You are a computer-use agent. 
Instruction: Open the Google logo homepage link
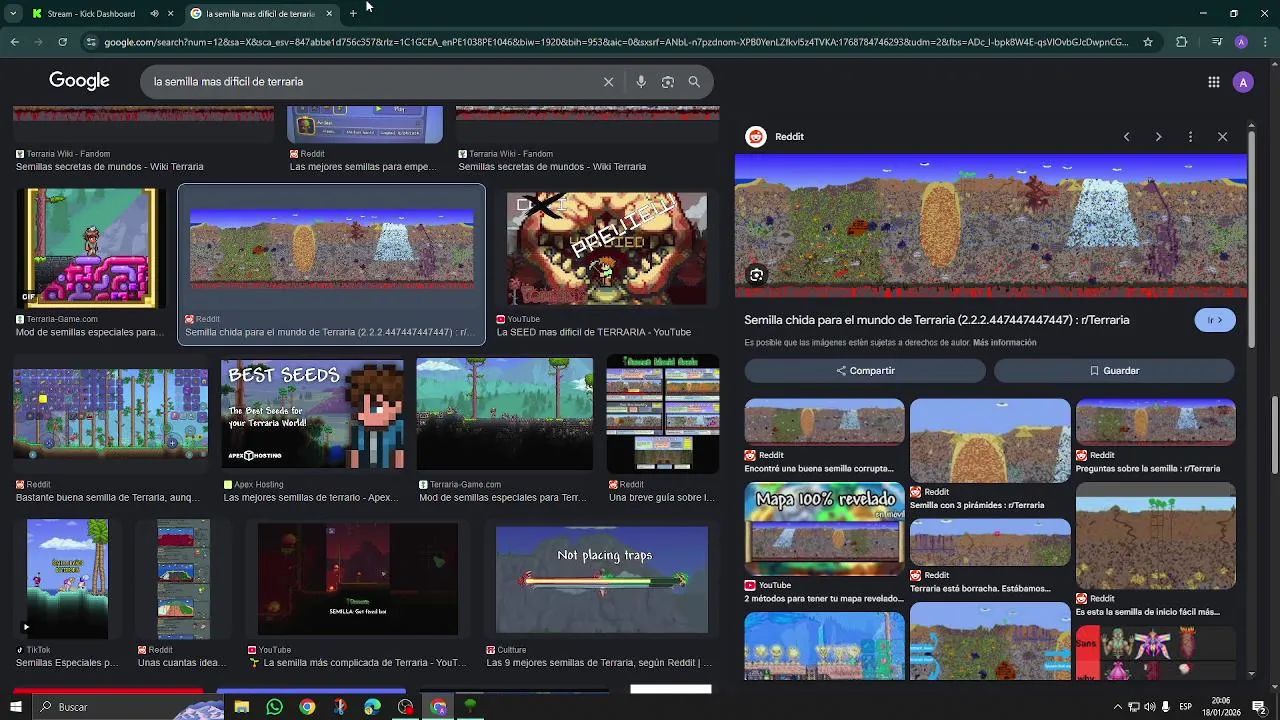79,81
